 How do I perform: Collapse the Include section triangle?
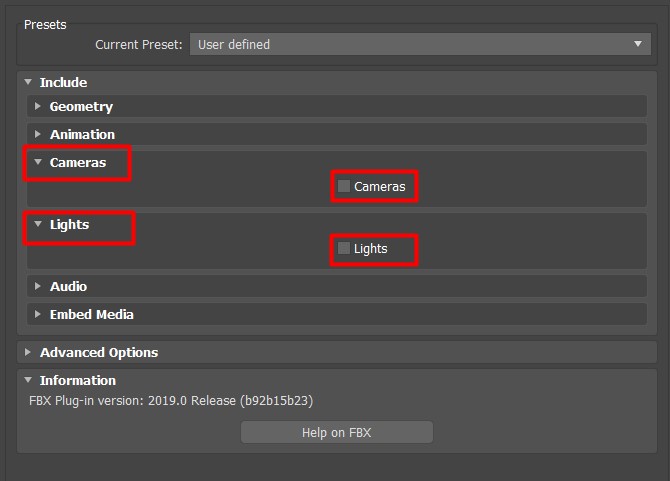tap(28, 82)
